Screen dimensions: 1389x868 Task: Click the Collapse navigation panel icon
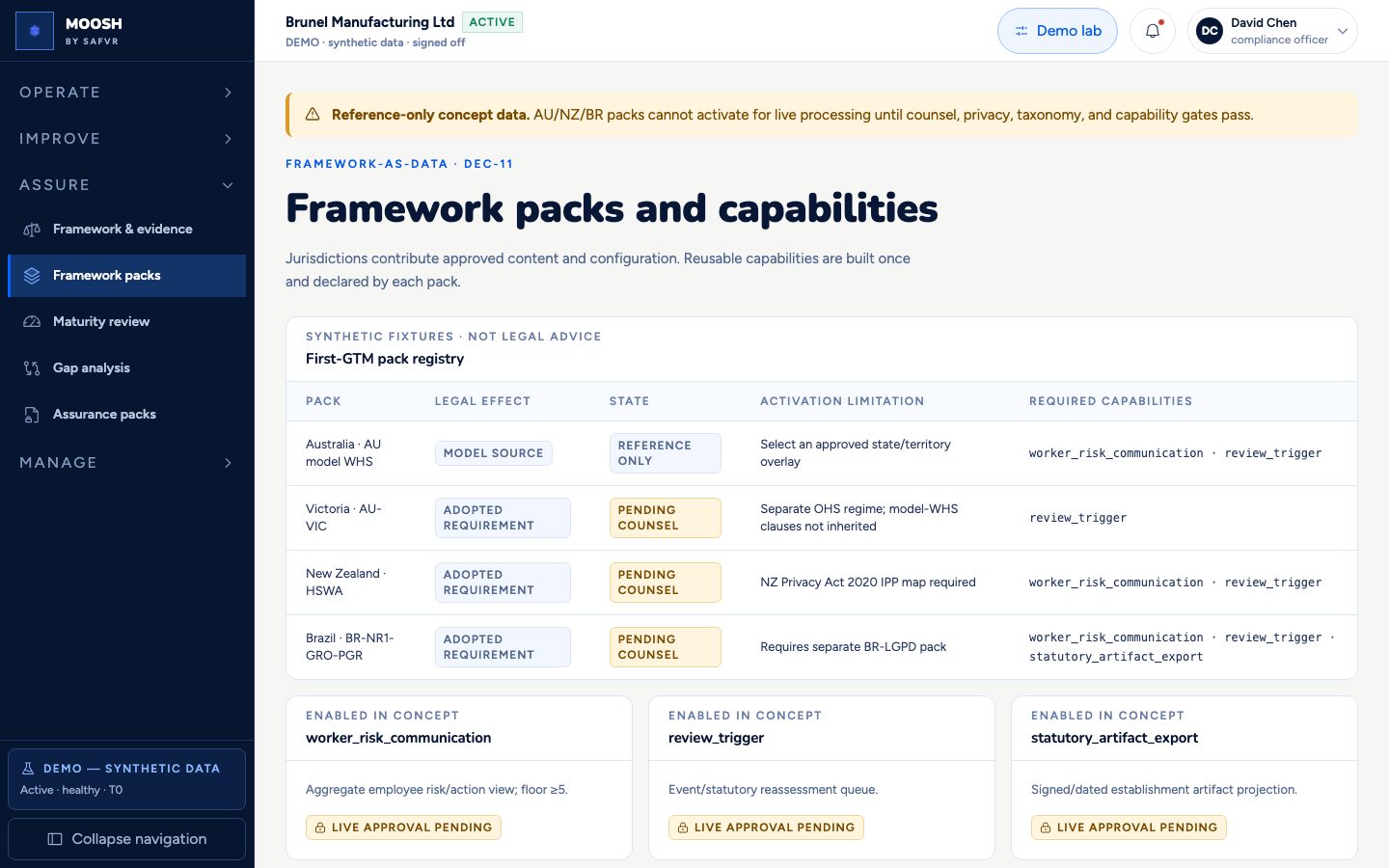55,839
